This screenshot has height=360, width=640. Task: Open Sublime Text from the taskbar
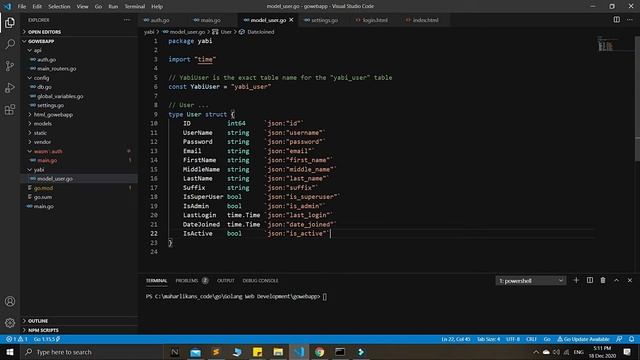[216, 352]
